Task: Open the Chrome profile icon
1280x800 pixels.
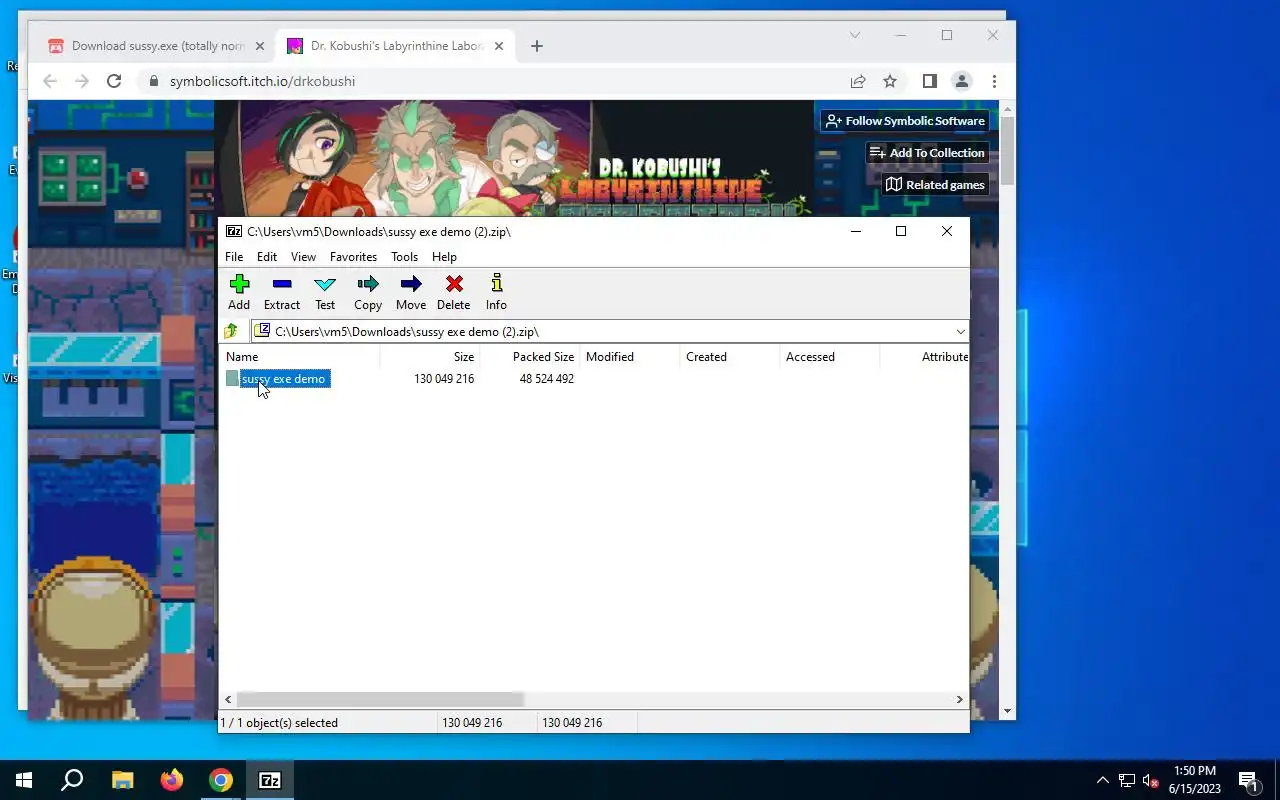Action: (x=962, y=81)
